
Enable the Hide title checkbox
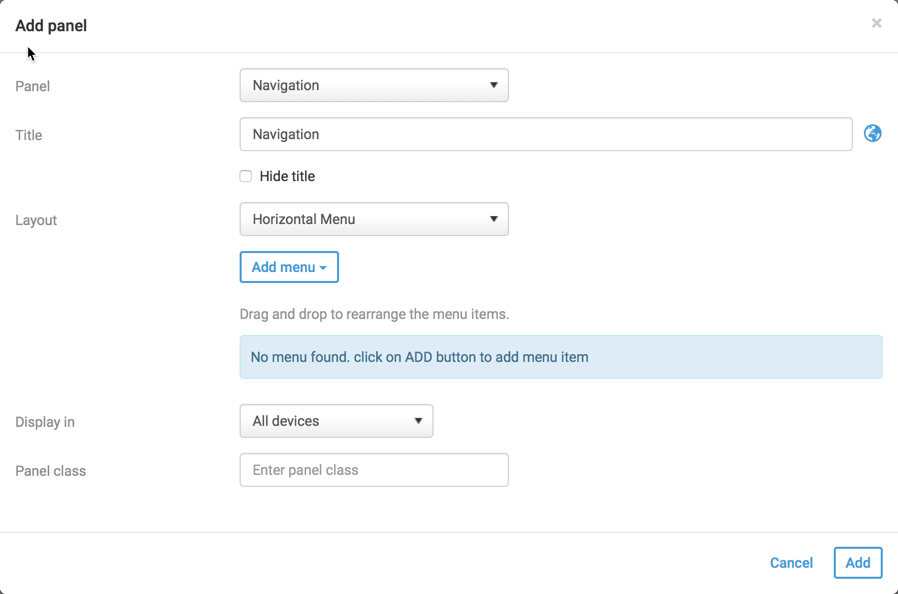pyautogui.click(x=246, y=177)
